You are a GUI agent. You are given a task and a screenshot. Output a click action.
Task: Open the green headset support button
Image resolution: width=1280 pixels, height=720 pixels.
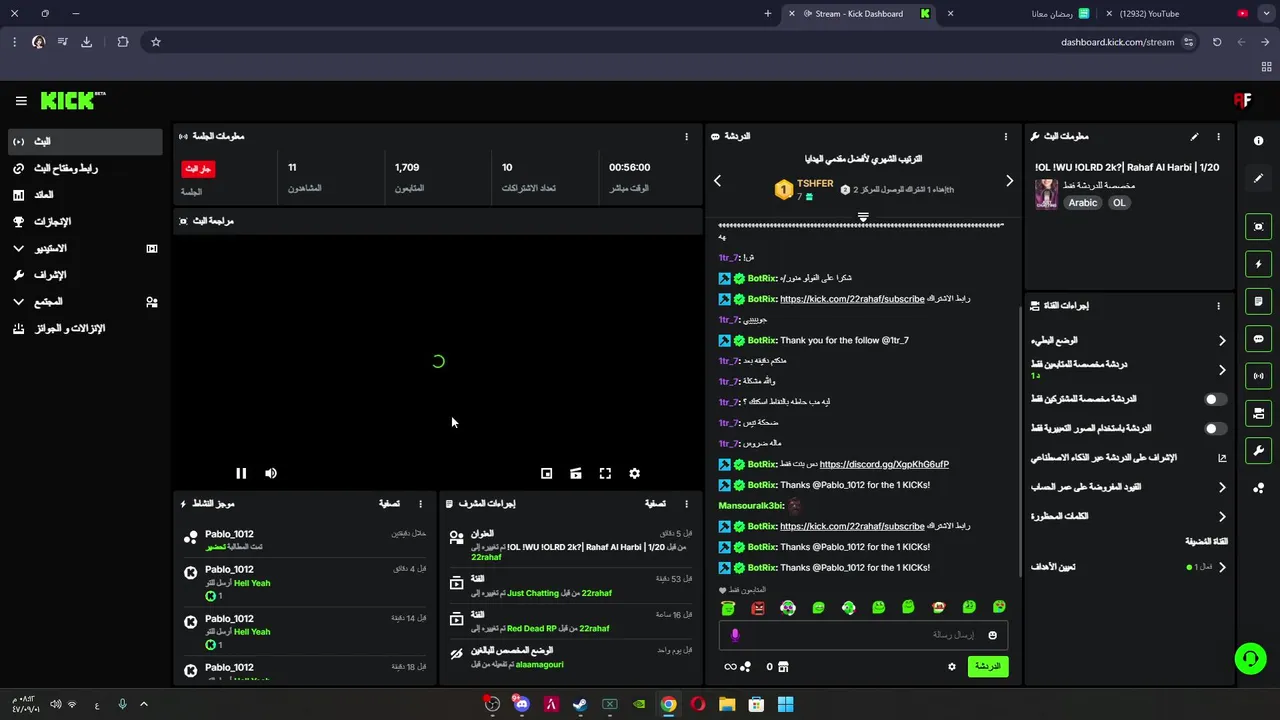(1250, 659)
